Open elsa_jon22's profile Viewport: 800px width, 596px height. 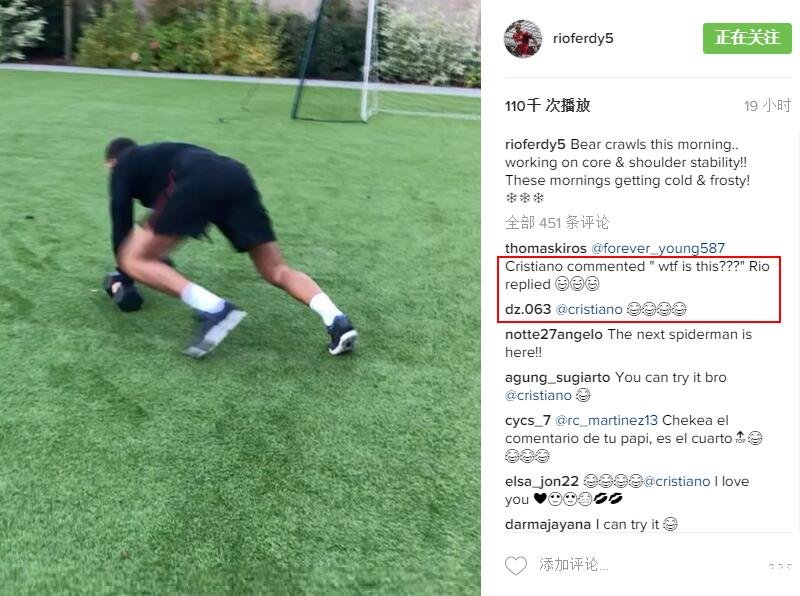click(542, 482)
